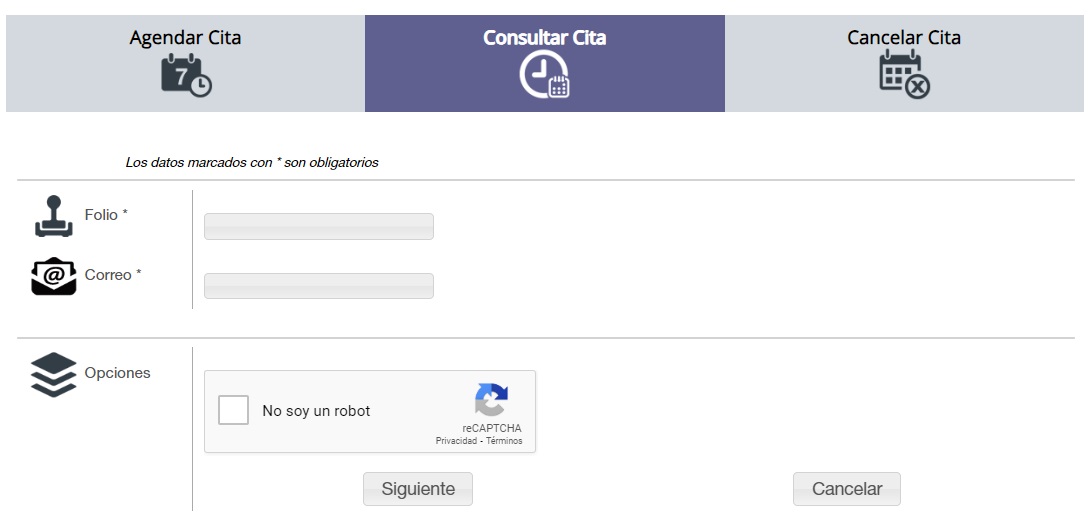Click the reCAPTCHA logo
Image resolution: width=1089 pixels, height=521 pixels.
pos(491,399)
